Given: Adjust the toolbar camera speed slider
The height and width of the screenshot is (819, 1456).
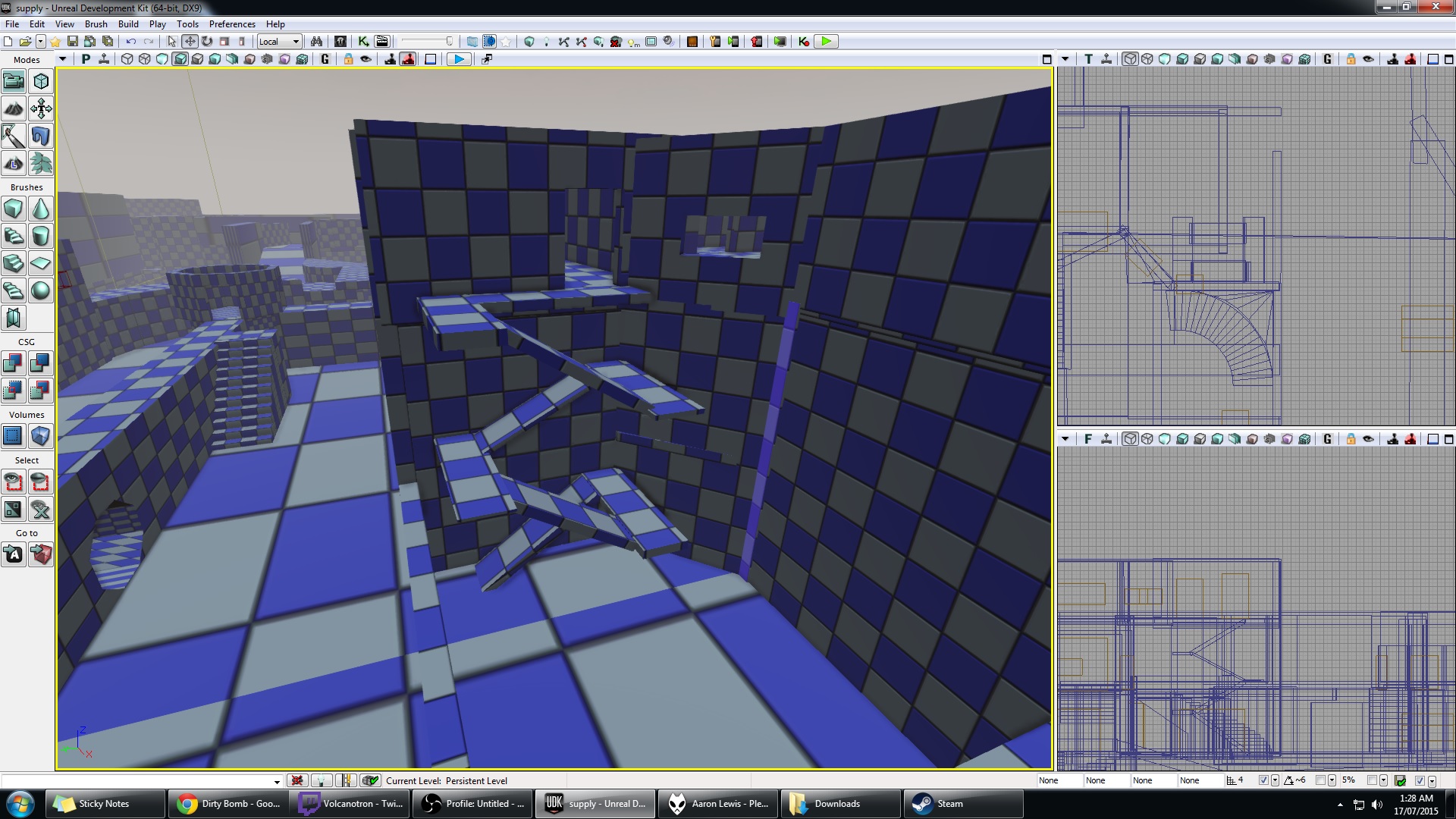Looking at the screenshot, I should [428, 41].
